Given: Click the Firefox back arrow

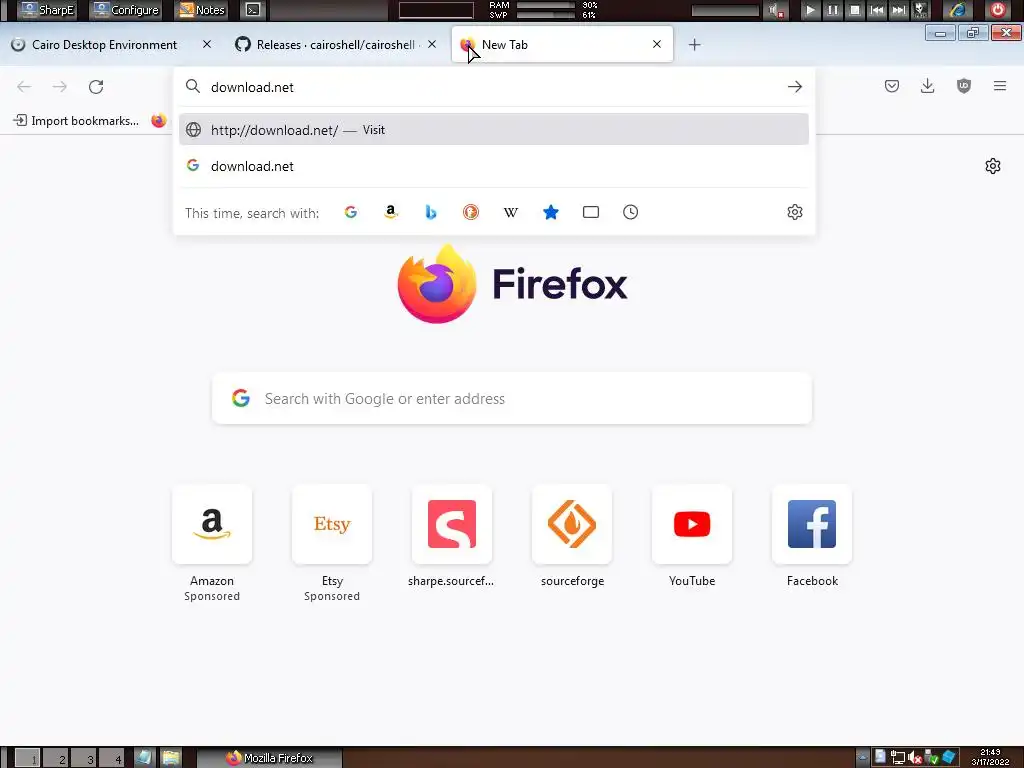Looking at the screenshot, I should [24, 87].
